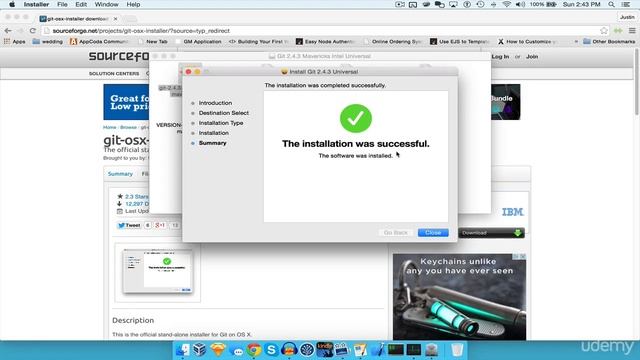Click the Keychains advertisement banner

(459, 297)
